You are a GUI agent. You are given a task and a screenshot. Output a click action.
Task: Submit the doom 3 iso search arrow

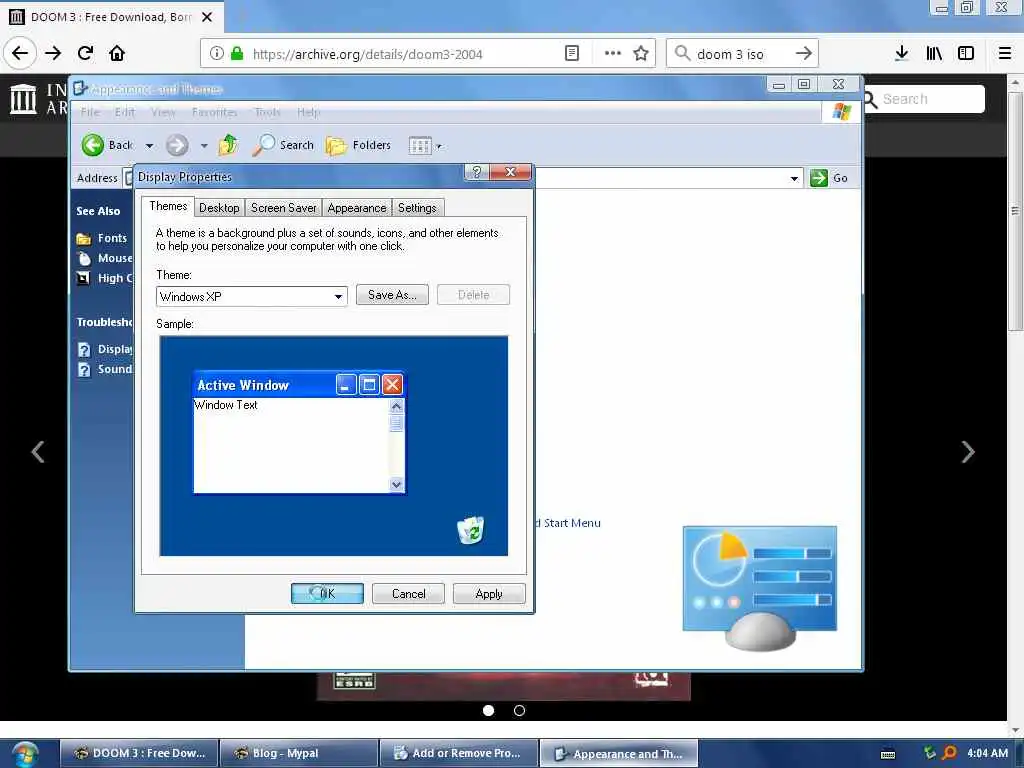tap(804, 54)
